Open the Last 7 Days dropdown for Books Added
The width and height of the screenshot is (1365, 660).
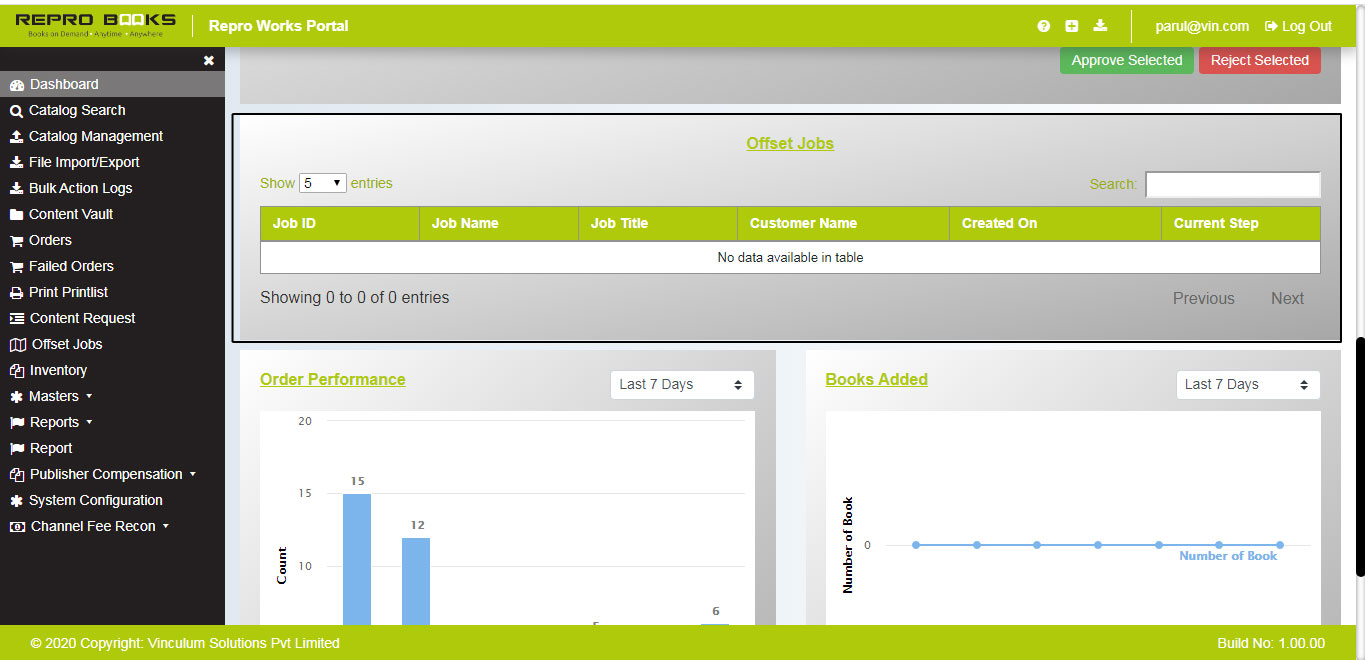pyautogui.click(x=1247, y=384)
